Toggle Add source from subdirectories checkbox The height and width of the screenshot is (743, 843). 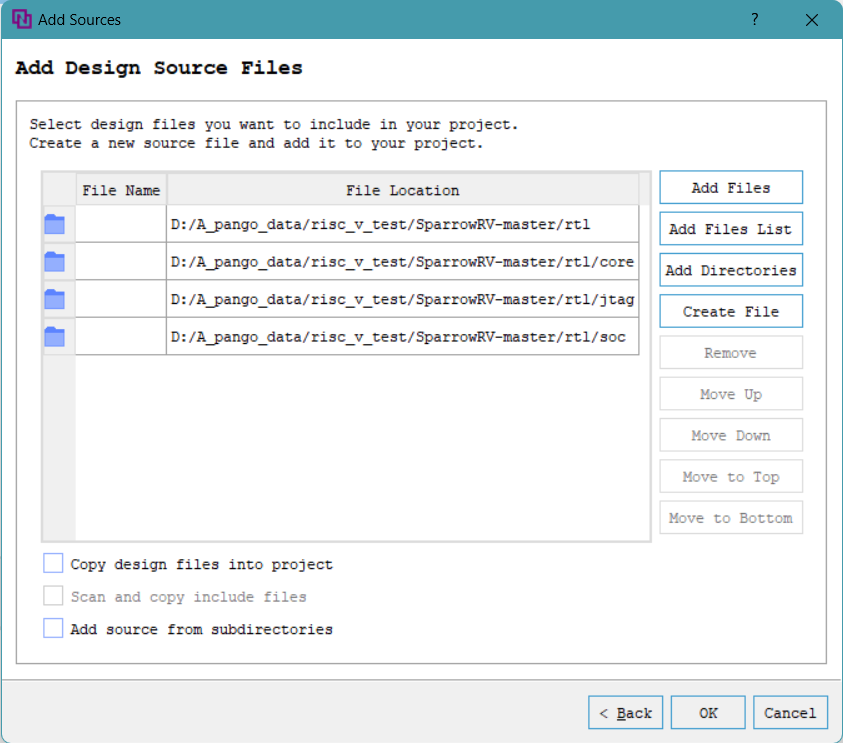pyautogui.click(x=53, y=629)
